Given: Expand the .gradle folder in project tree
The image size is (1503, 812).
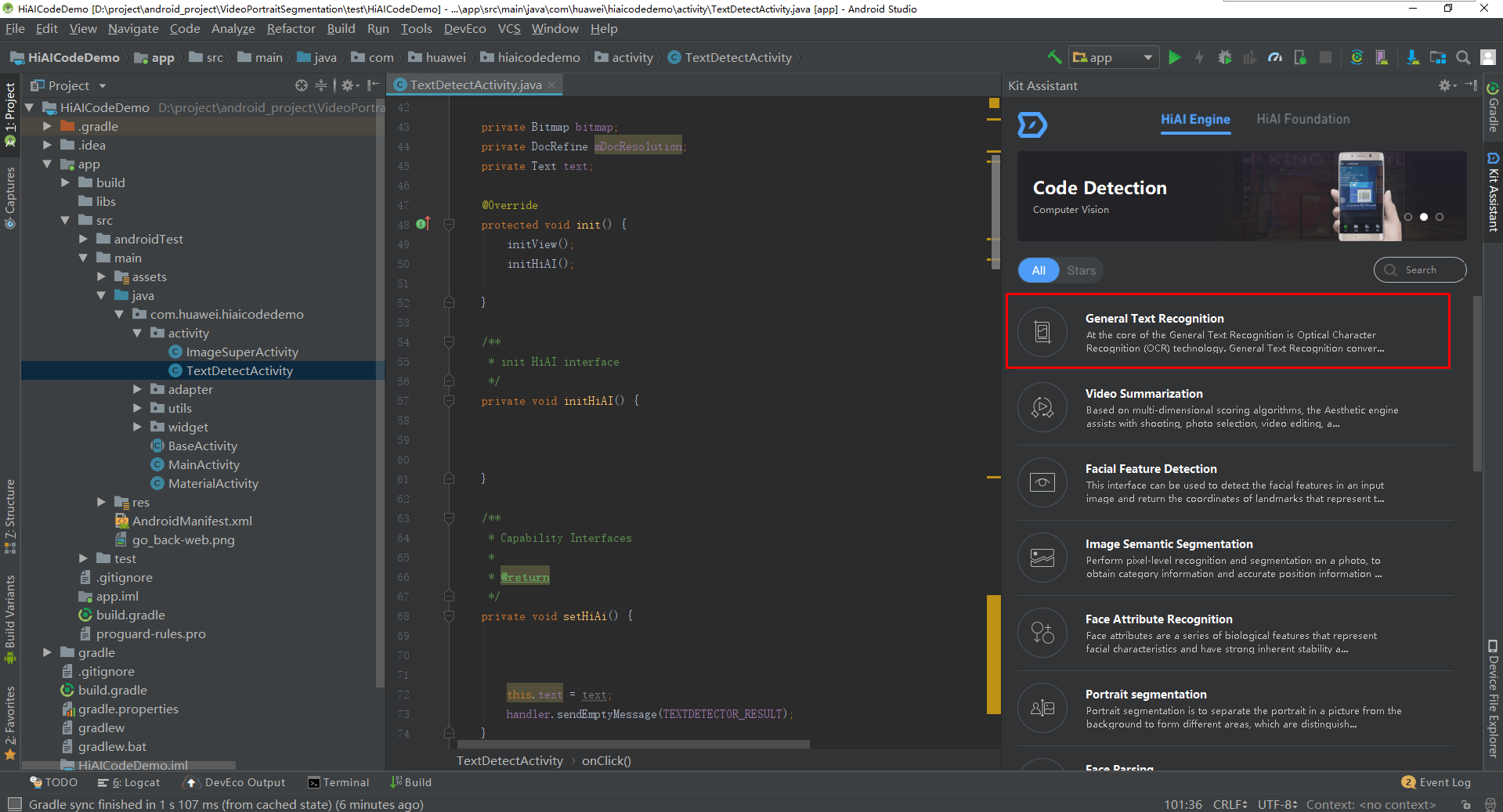Looking at the screenshot, I should pos(47,126).
